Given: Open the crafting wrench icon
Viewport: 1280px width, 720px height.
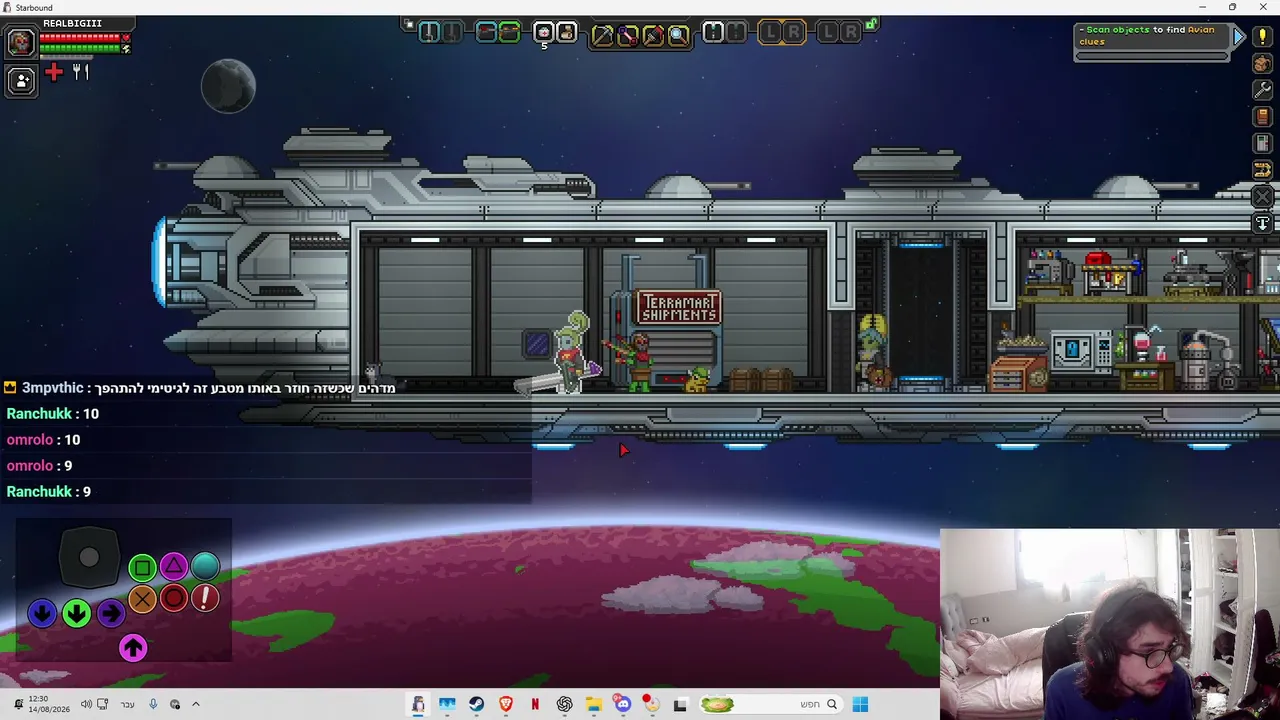Looking at the screenshot, I should [1262, 90].
